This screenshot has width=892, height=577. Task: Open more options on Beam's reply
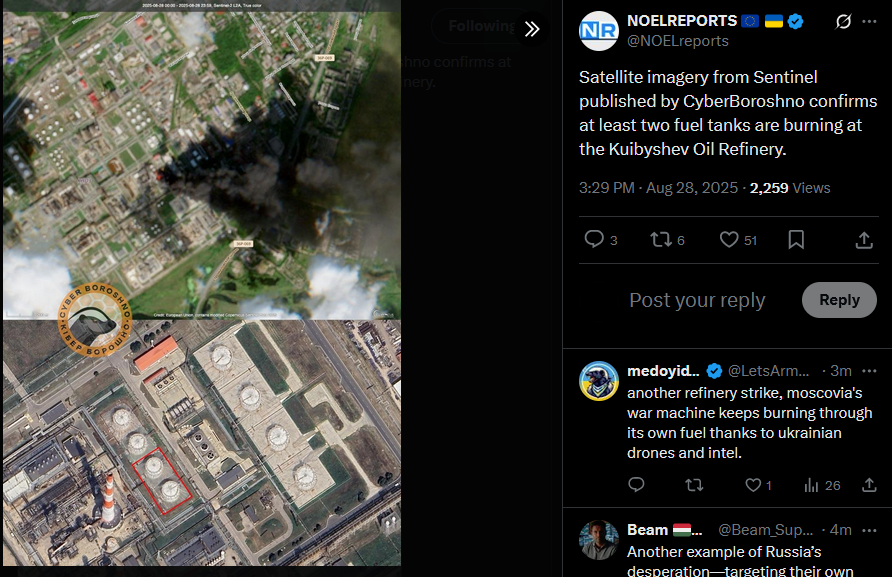(869, 530)
